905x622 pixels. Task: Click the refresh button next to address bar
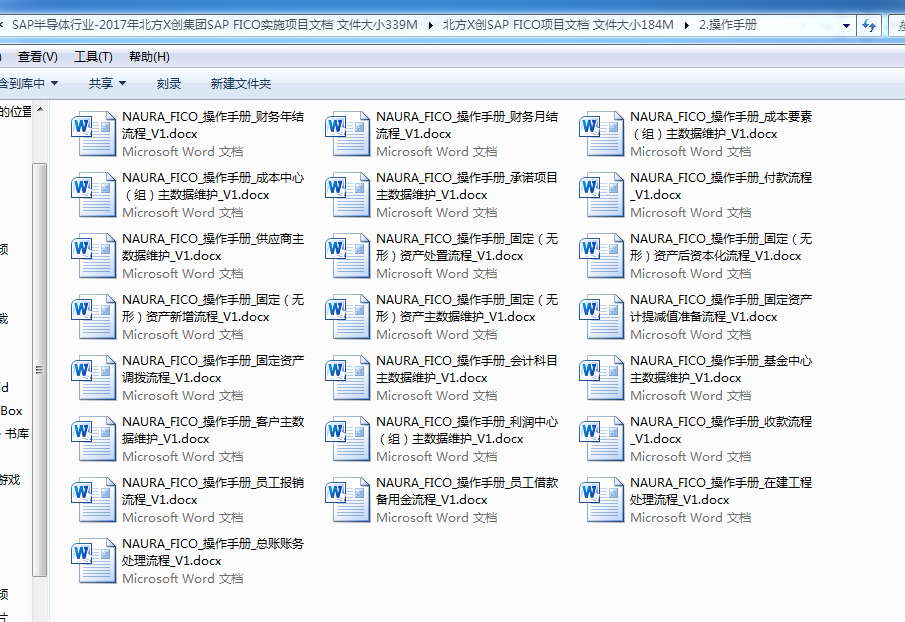pos(869,25)
